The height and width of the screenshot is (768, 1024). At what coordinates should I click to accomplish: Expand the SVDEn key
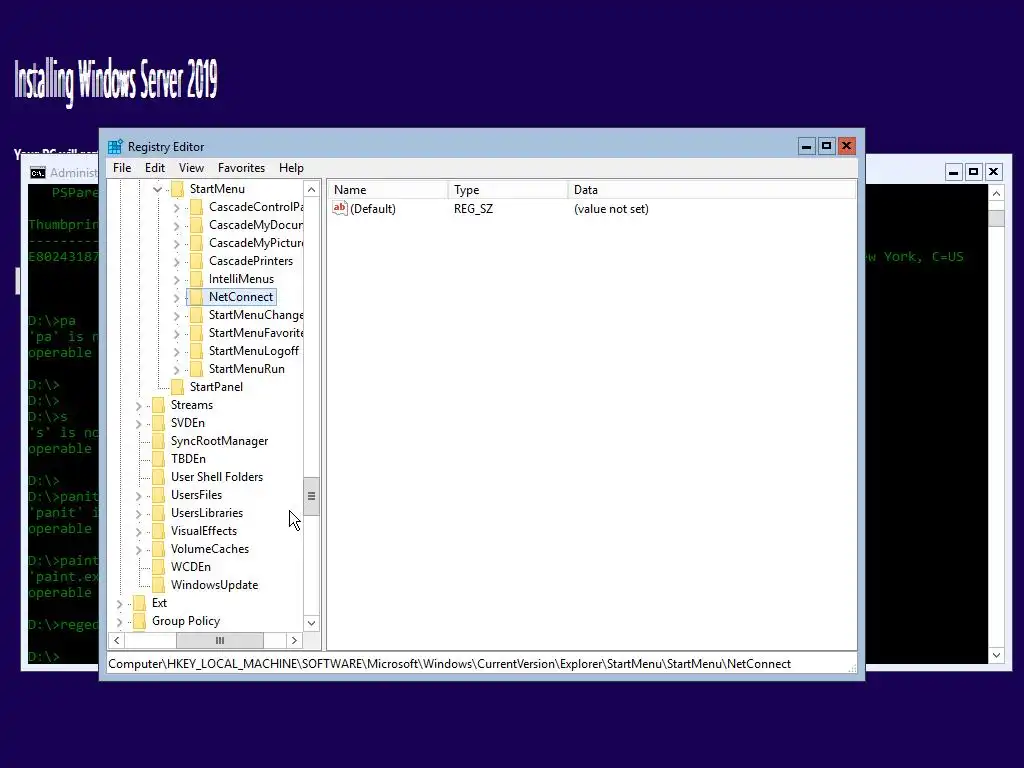pos(138,424)
